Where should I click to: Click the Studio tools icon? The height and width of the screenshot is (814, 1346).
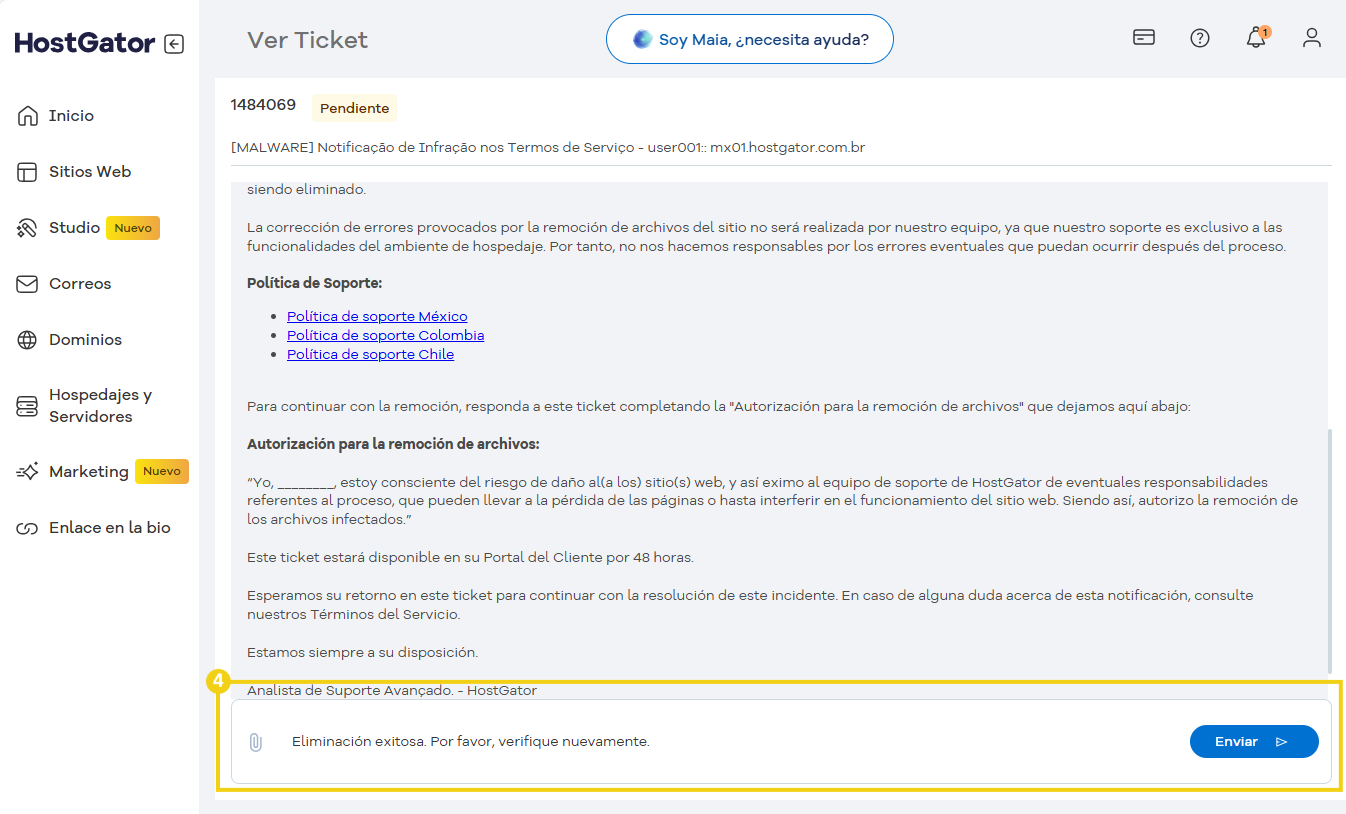pos(27,228)
